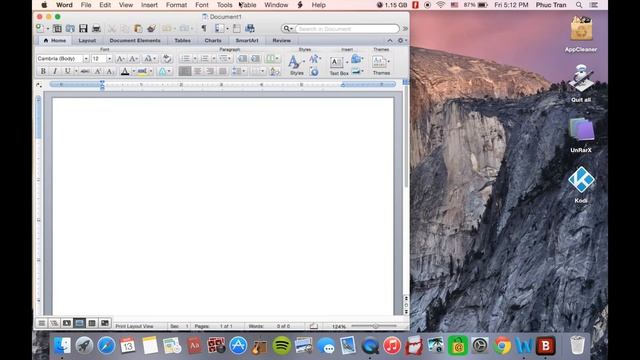The width and height of the screenshot is (640, 360).
Task: Click the Text Box button
Action: [x=339, y=66]
